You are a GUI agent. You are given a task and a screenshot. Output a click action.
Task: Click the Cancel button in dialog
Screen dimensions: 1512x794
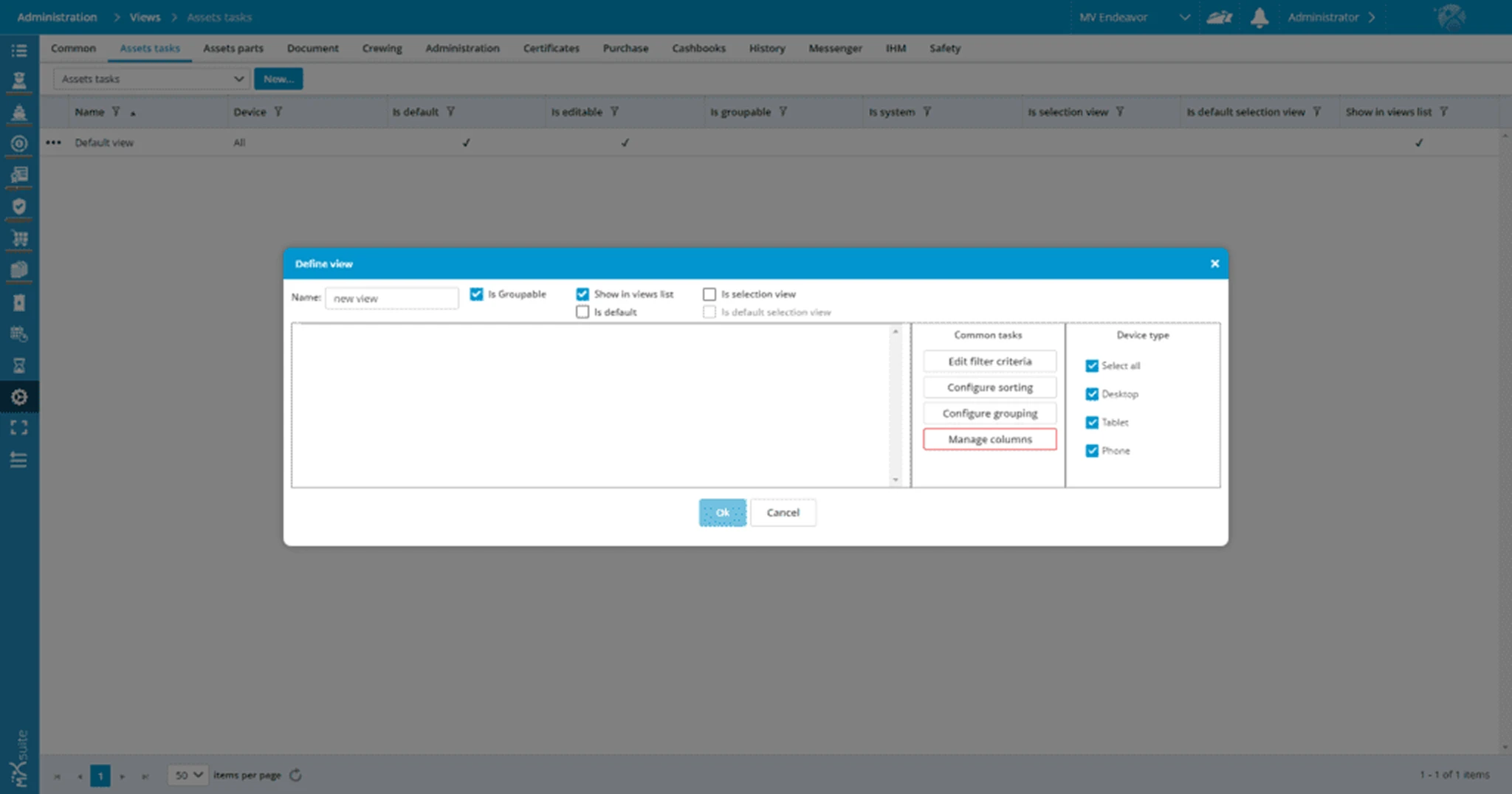point(783,513)
